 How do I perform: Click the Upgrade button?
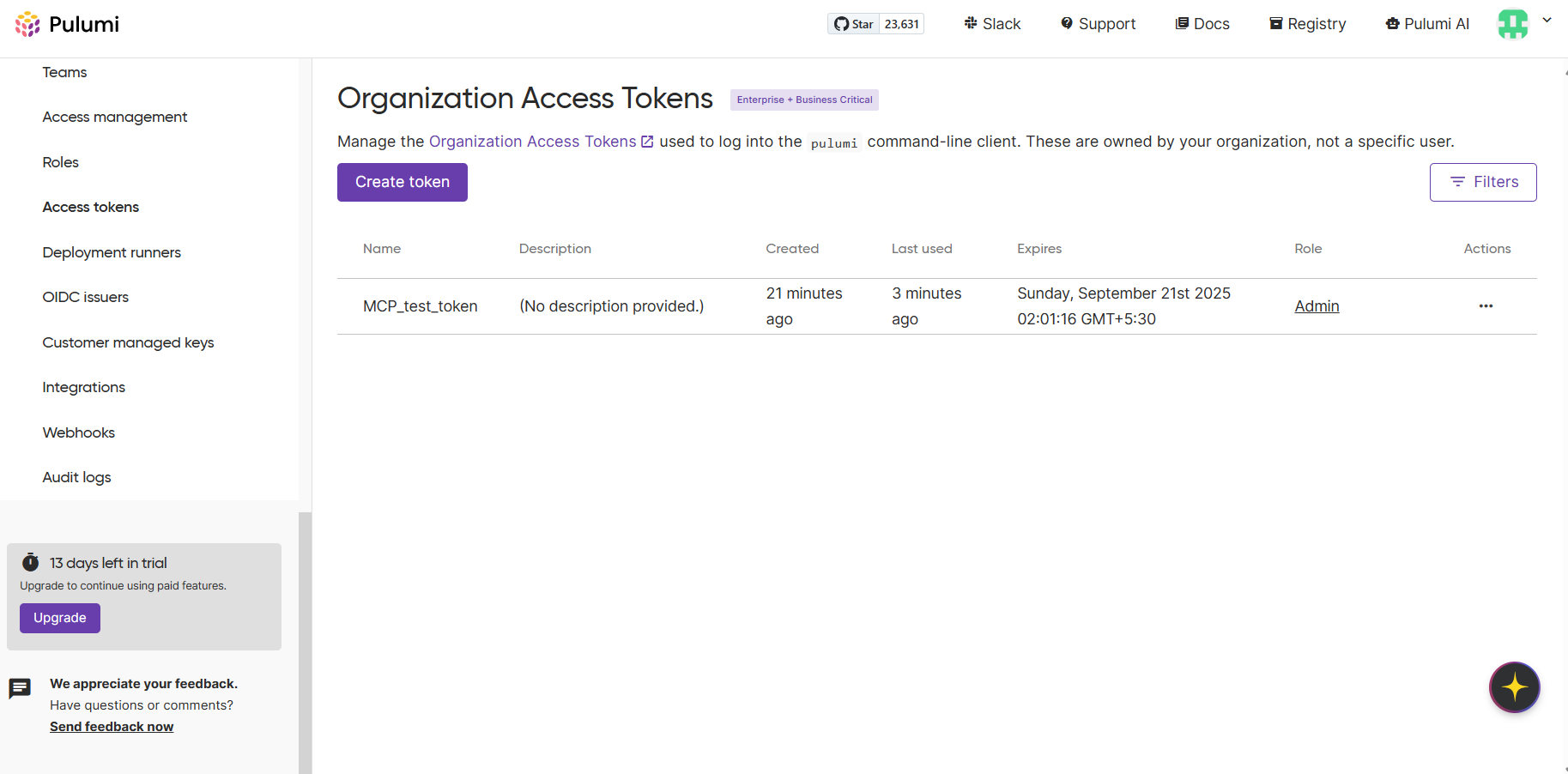click(60, 618)
